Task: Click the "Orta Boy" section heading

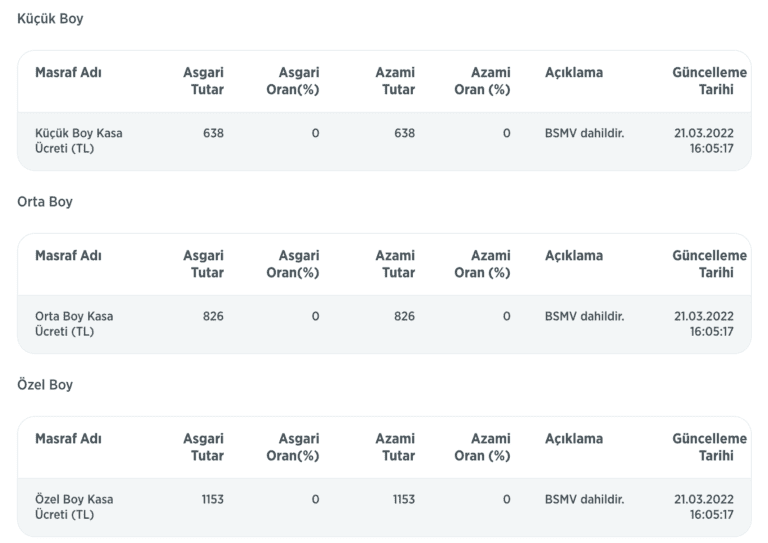Action: point(45,202)
